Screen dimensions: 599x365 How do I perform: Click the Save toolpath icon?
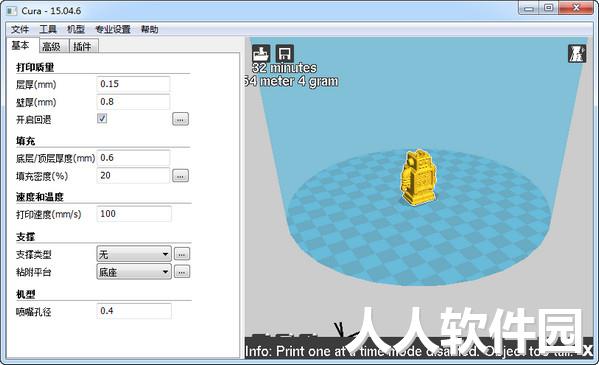pyautogui.click(x=285, y=54)
